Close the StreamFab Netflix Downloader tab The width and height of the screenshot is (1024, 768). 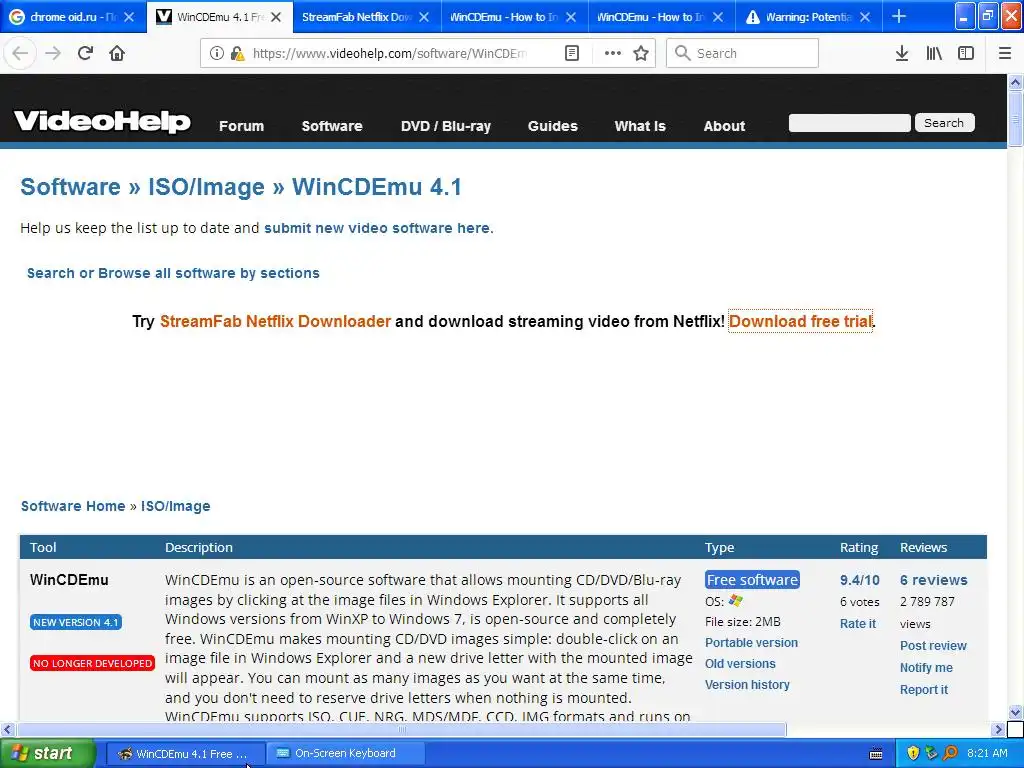coord(424,17)
